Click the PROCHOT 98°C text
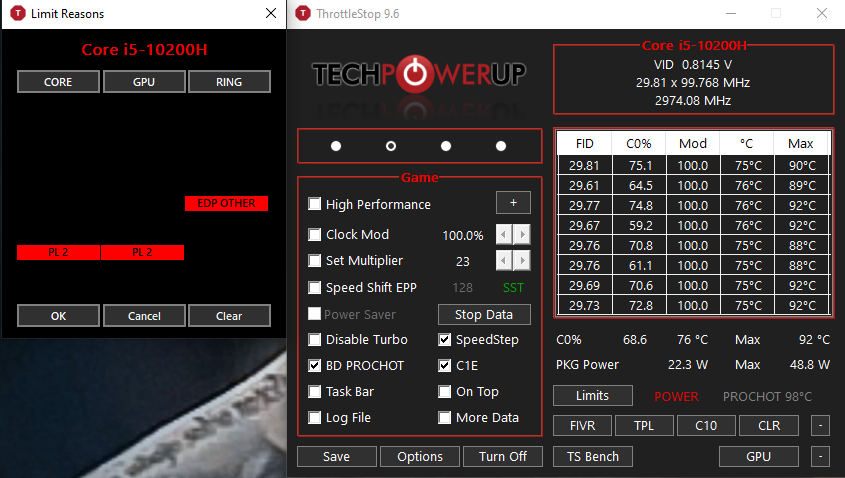Viewport: 845px width, 478px height. pos(767,397)
